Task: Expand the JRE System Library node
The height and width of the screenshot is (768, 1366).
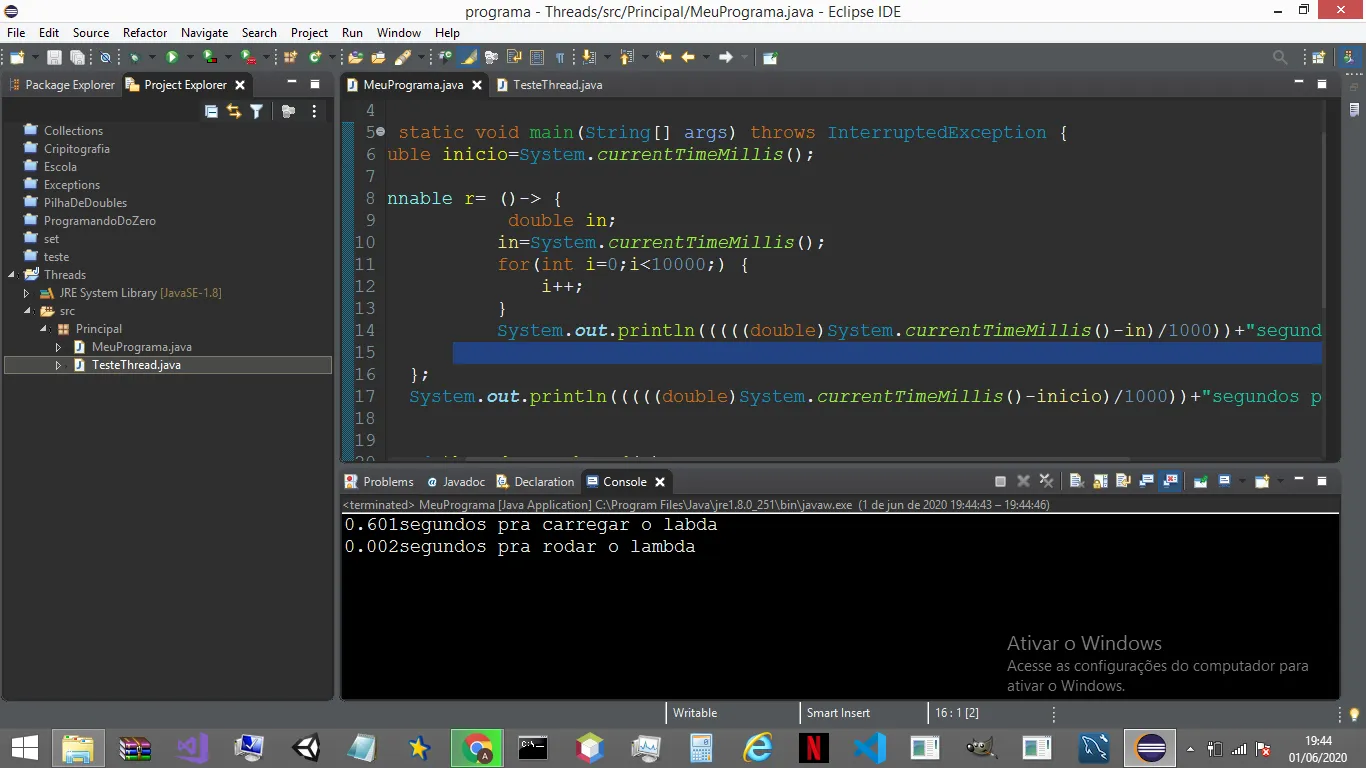Action: click(x=27, y=293)
